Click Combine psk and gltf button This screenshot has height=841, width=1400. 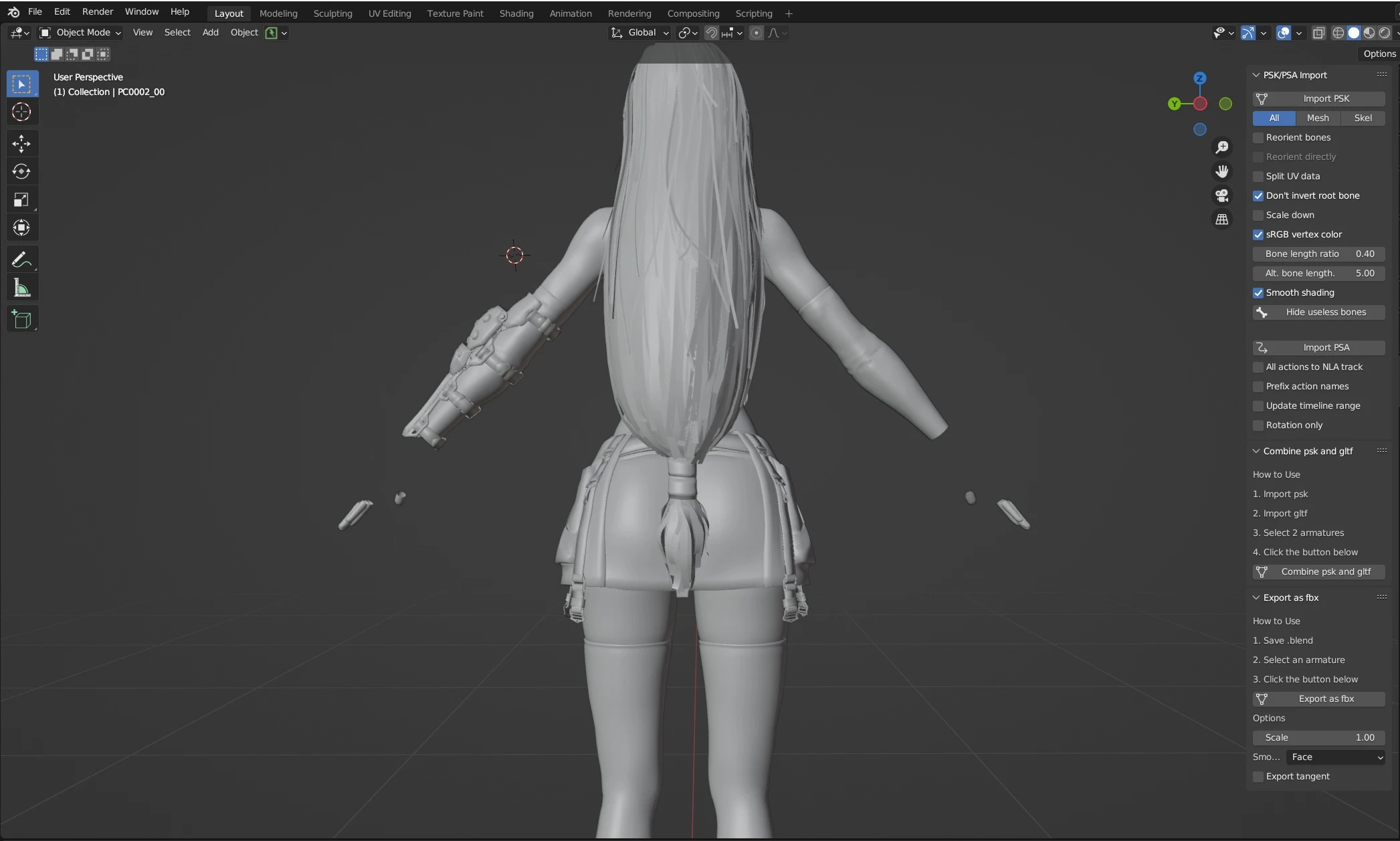pyautogui.click(x=1318, y=572)
